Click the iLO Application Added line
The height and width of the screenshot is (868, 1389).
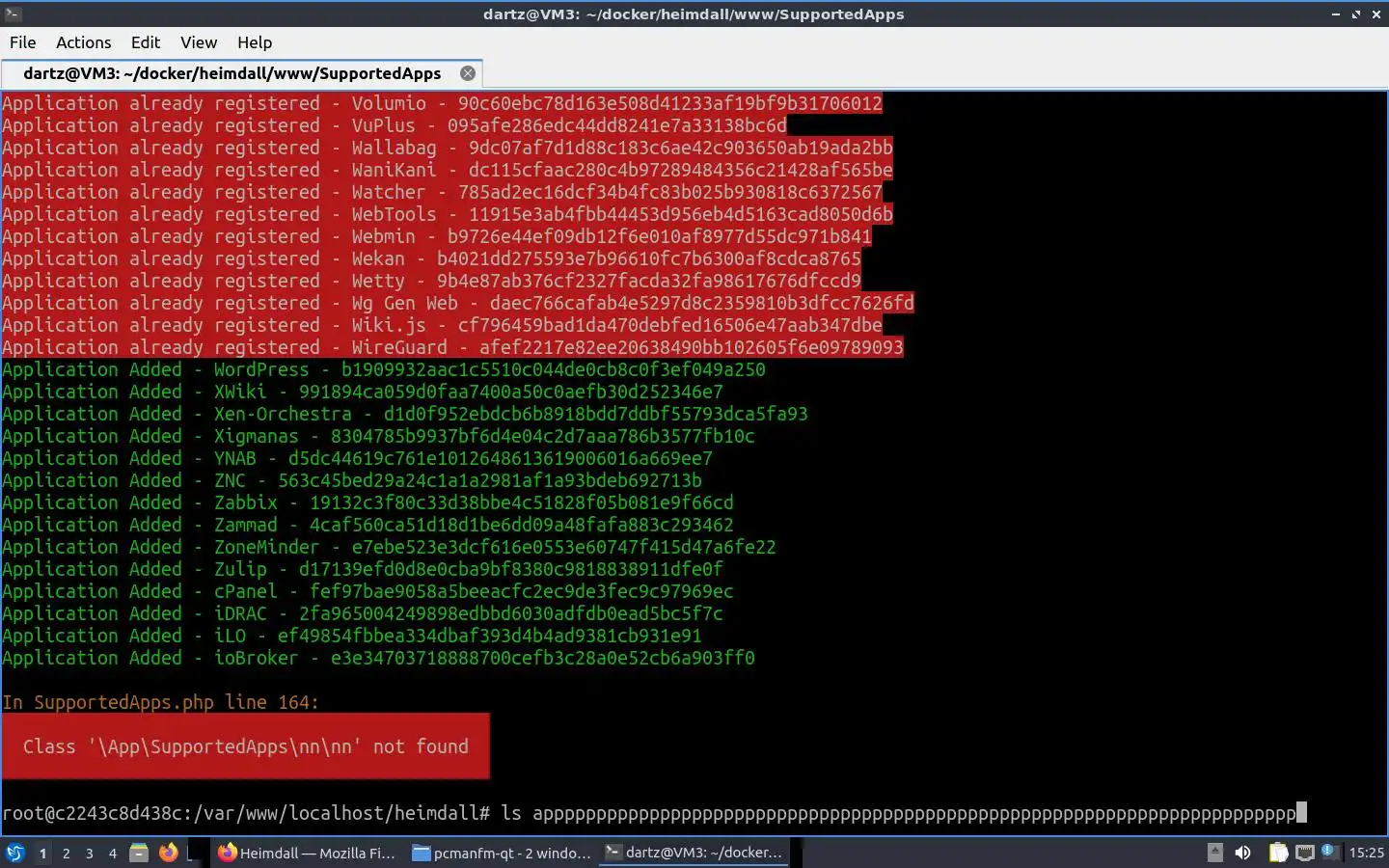pos(352,636)
